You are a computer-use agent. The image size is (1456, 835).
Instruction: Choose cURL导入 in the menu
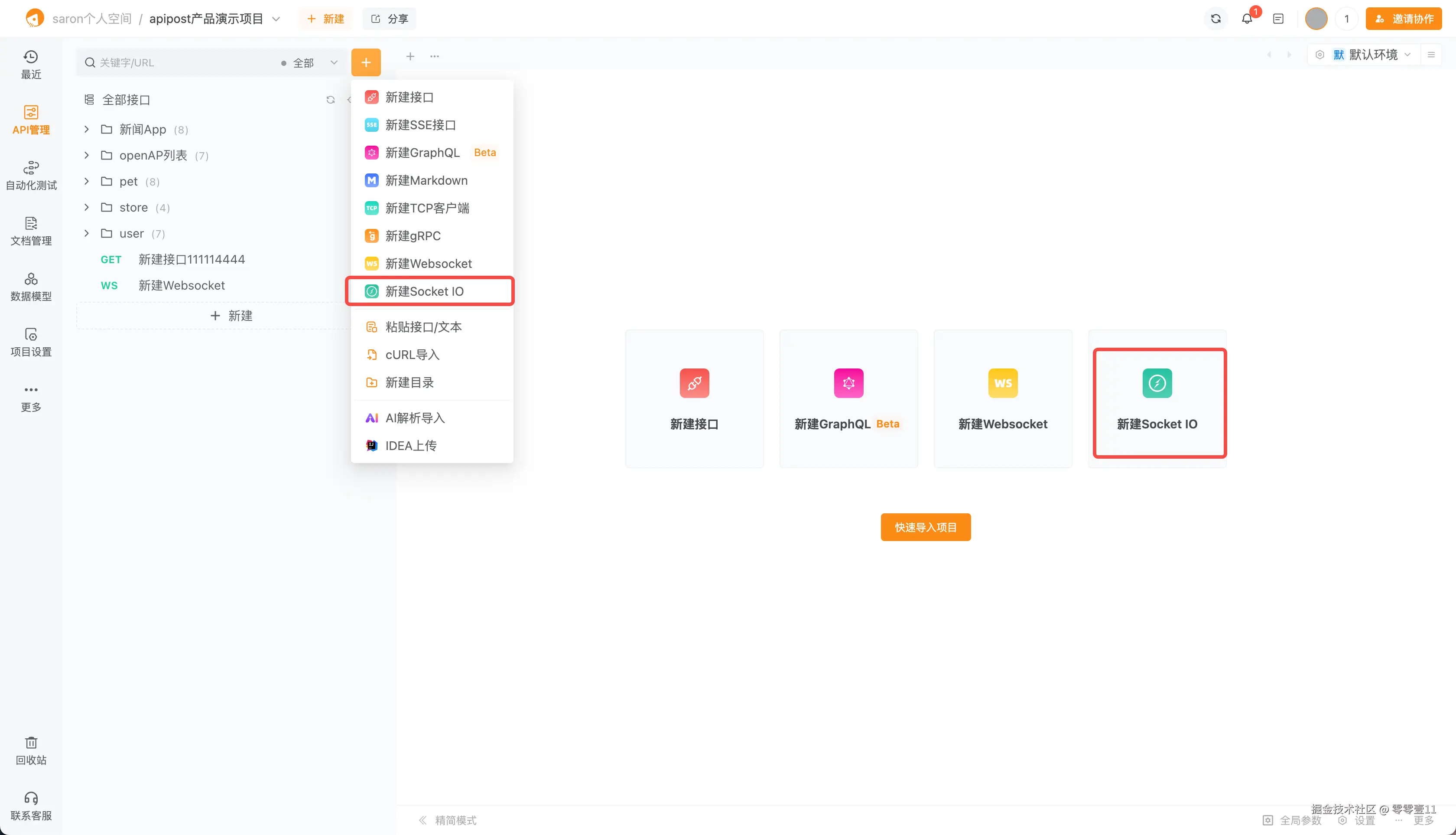(x=412, y=355)
